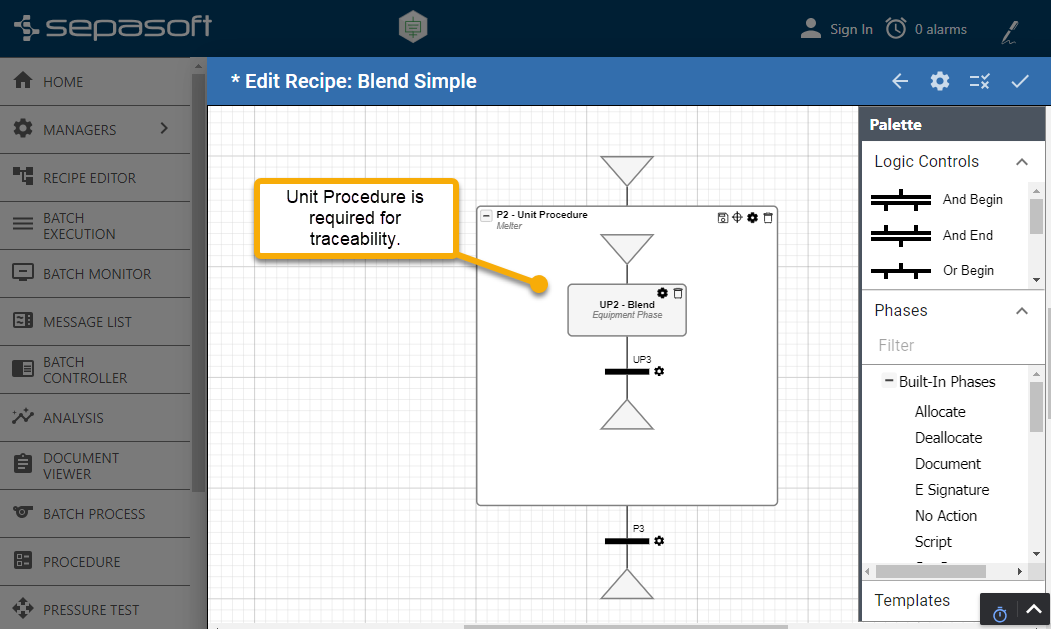The width and height of the screenshot is (1051, 629).
Task: Click the checkmark to save recipe
Action: pos(1020,82)
